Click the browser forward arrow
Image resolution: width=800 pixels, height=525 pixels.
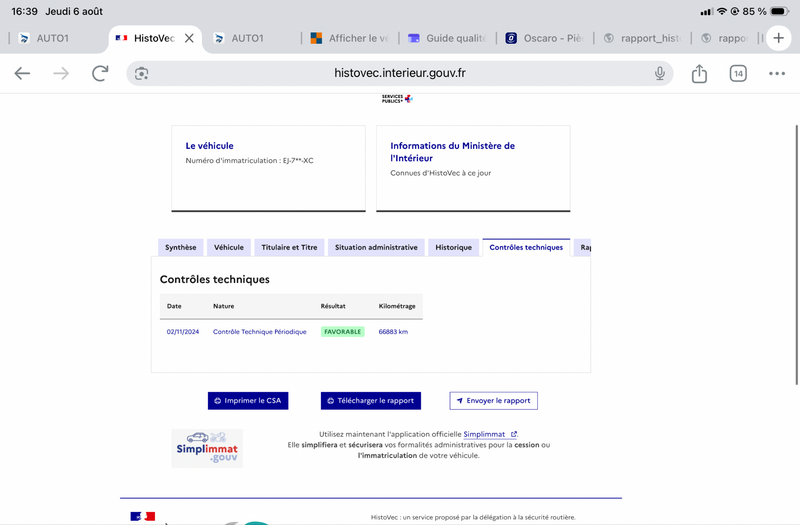pyautogui.click(x=61, y=73)
